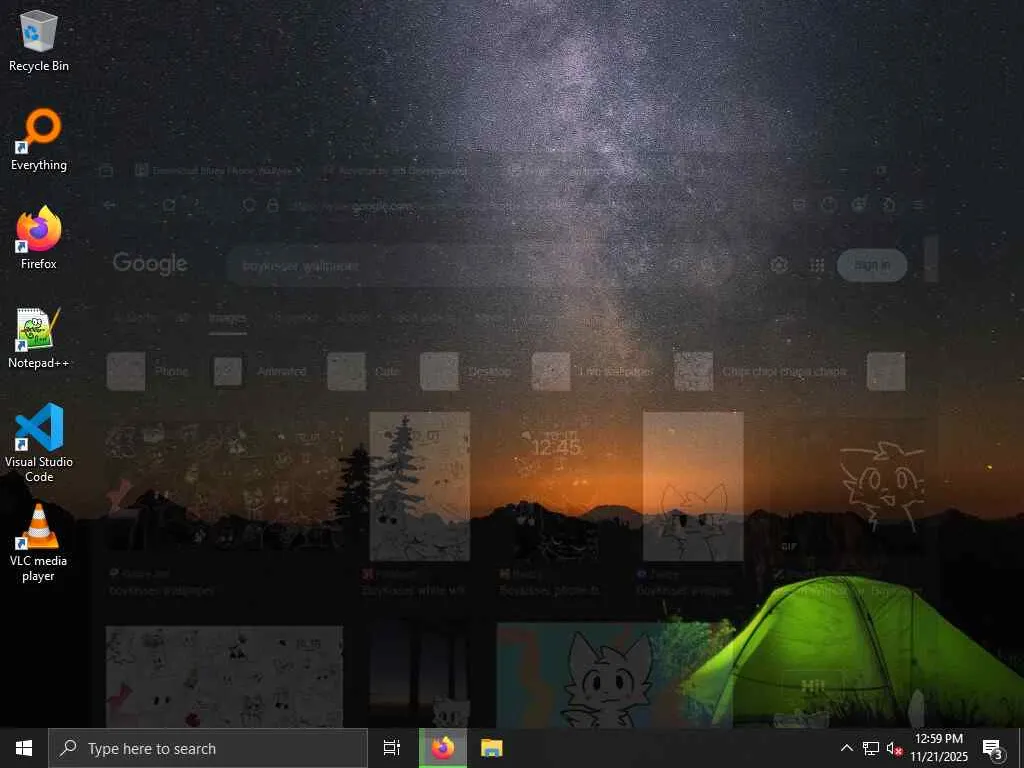Screen dimensions: 1024x768
Task: Activate the Firefox taskbar button
Action: [x=443, y=748]
